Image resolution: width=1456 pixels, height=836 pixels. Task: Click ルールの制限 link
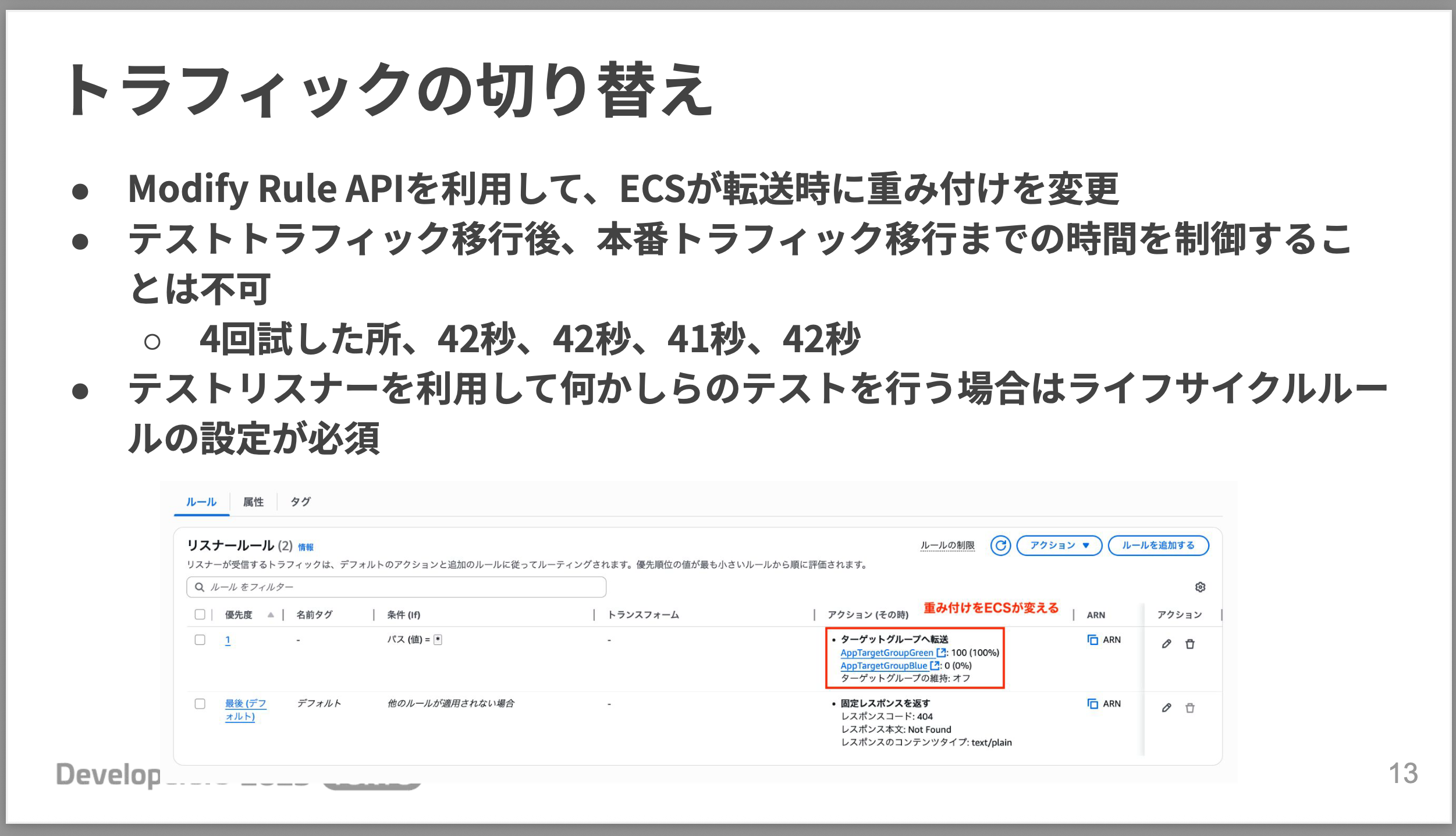pyautogui.click(x=947, y=545)
